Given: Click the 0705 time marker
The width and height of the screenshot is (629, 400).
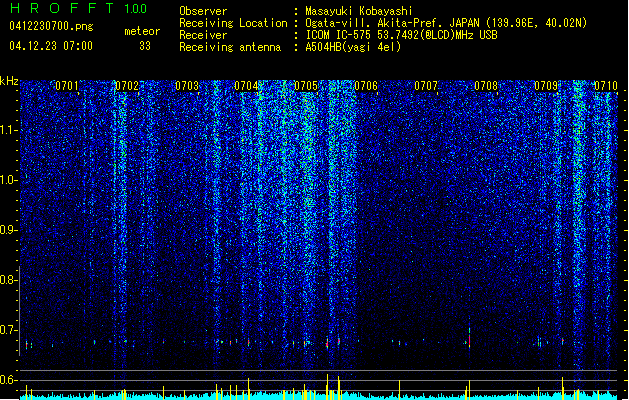Looking at the screenshot, I should 306,86.
